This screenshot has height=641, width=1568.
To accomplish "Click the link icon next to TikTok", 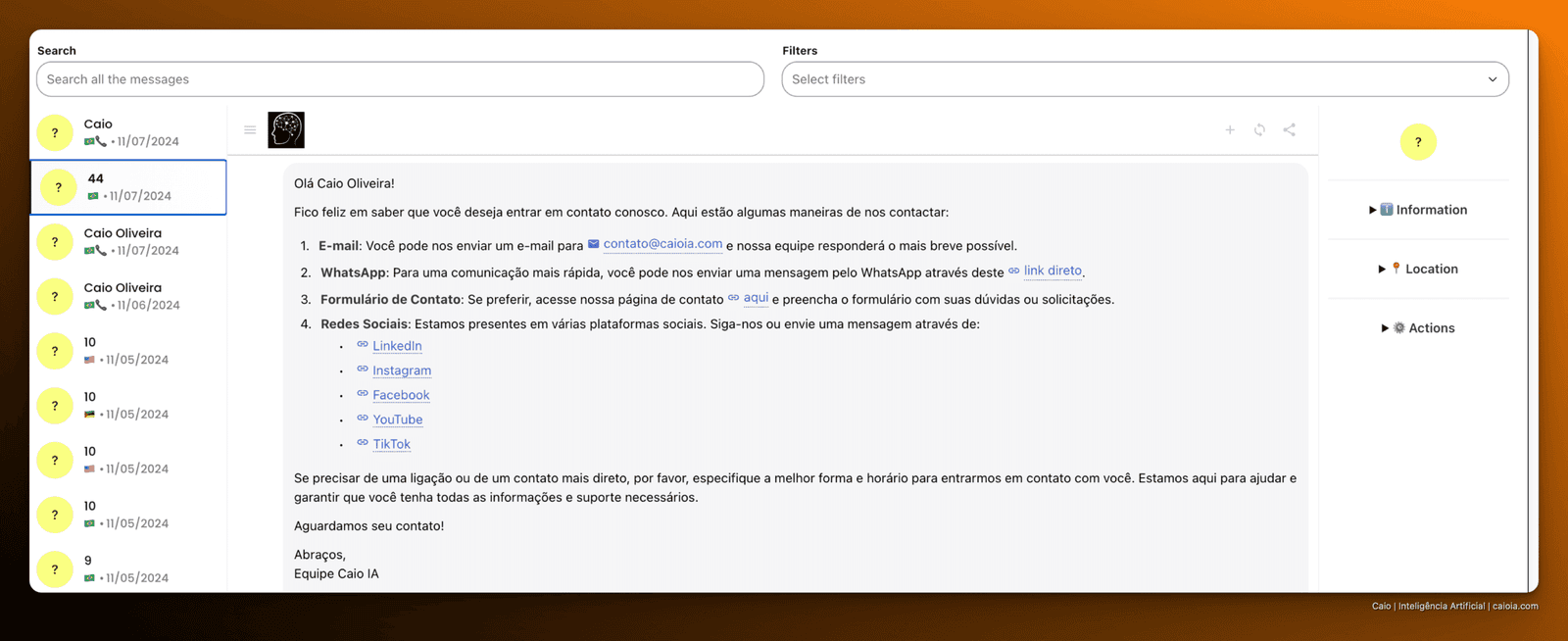I will tap(363, 442).
